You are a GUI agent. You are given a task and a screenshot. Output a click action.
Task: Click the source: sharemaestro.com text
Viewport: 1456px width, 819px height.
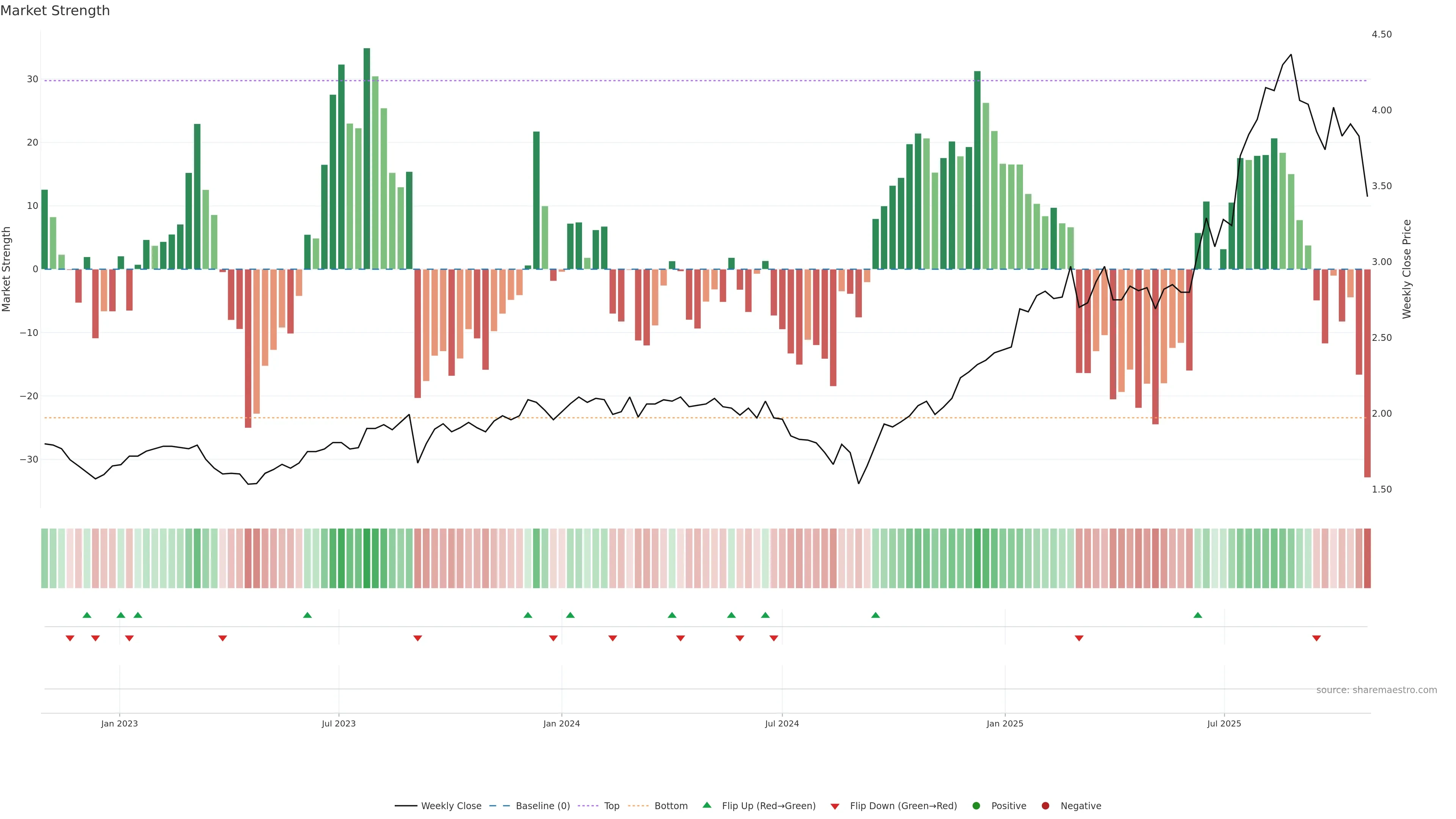1376,690
